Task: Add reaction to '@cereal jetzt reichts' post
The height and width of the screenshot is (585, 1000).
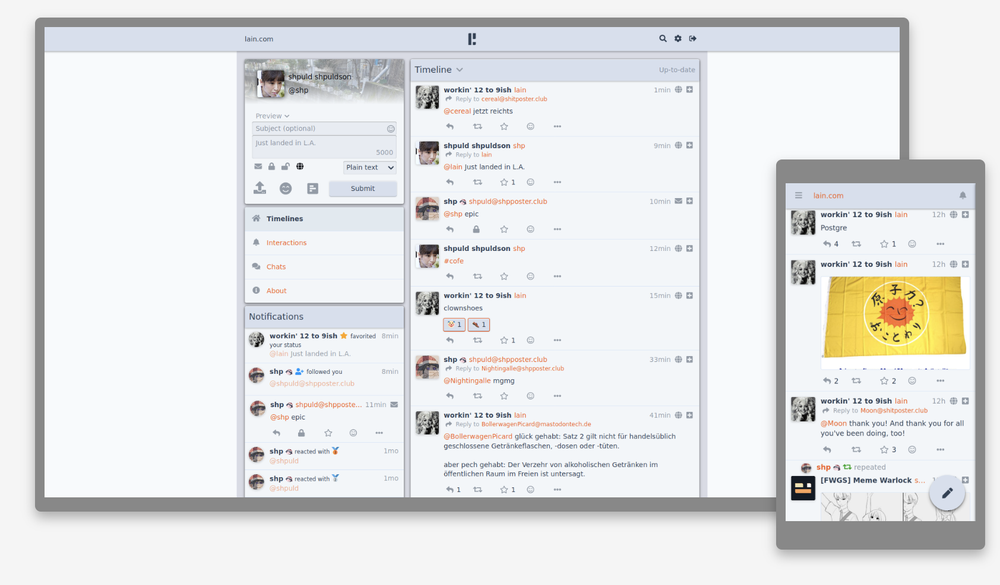Action: (x=530, y=126)
